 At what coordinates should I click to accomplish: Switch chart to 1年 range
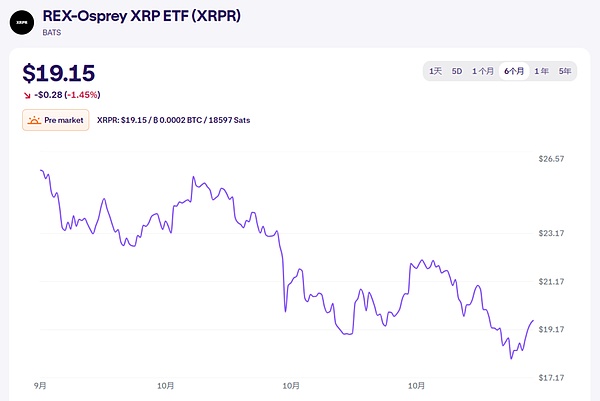(x=541, y=71)
